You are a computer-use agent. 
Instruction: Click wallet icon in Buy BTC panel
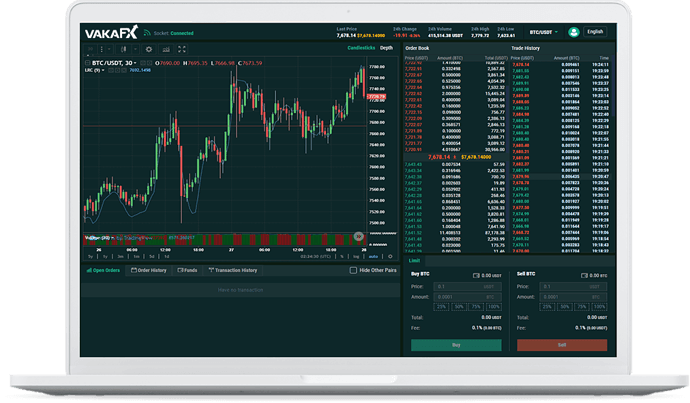[x=476, y=275]
